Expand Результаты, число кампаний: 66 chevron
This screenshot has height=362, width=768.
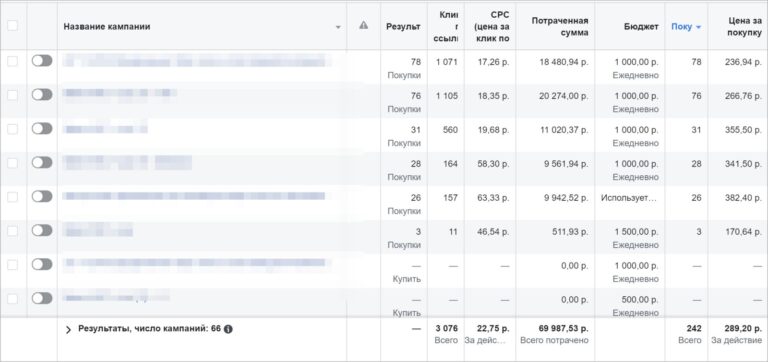point(68,330)
